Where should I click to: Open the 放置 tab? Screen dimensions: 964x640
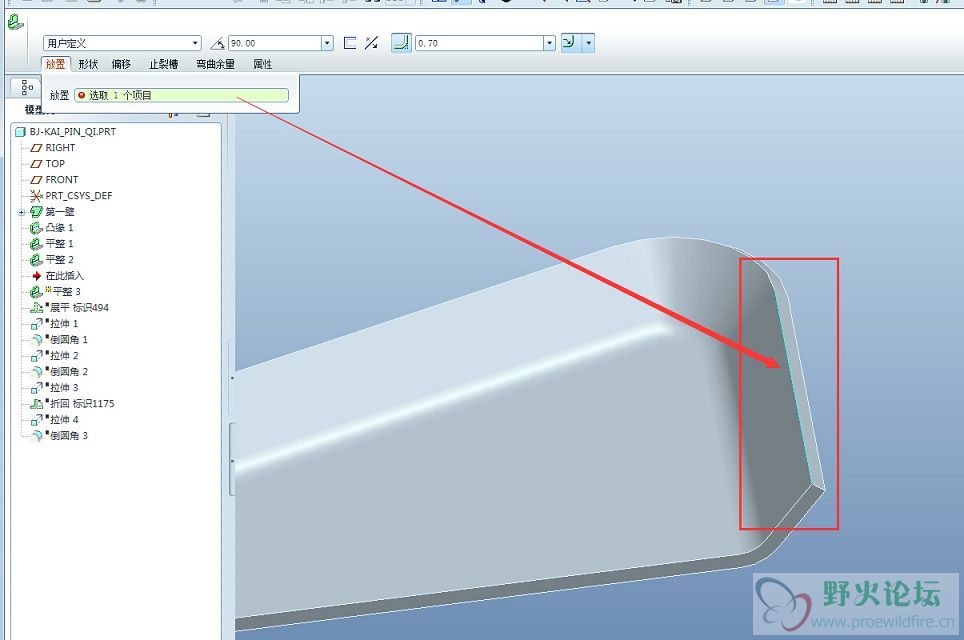tap(55, 64)
